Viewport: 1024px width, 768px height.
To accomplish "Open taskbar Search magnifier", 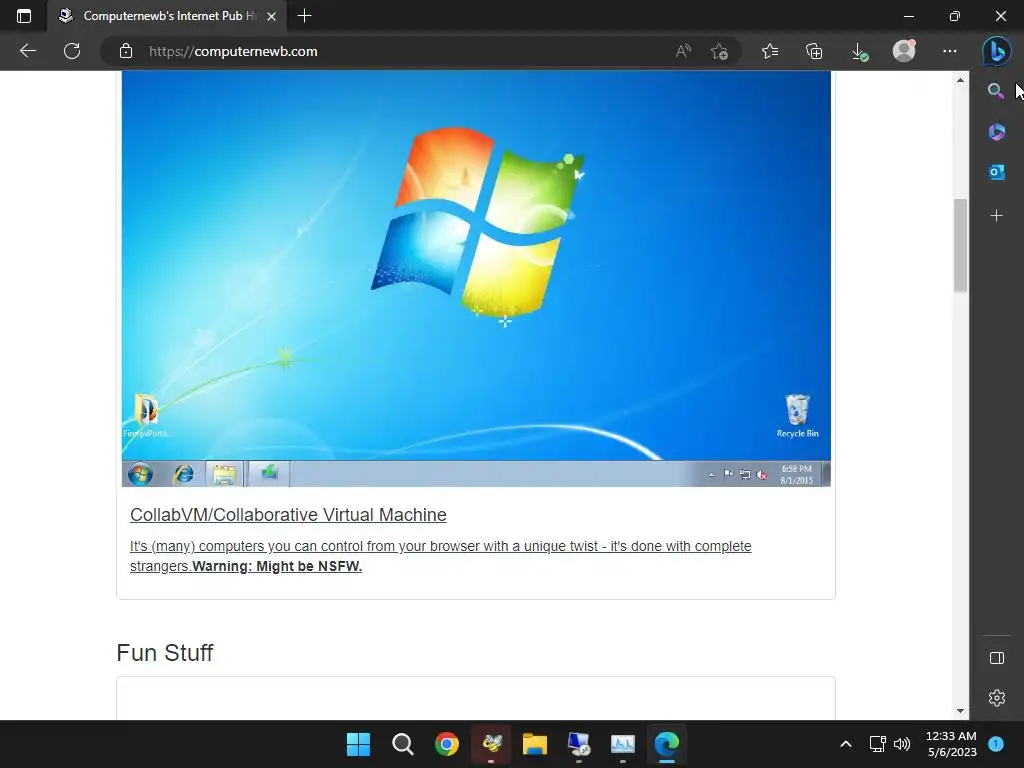I will pos(402,744).
